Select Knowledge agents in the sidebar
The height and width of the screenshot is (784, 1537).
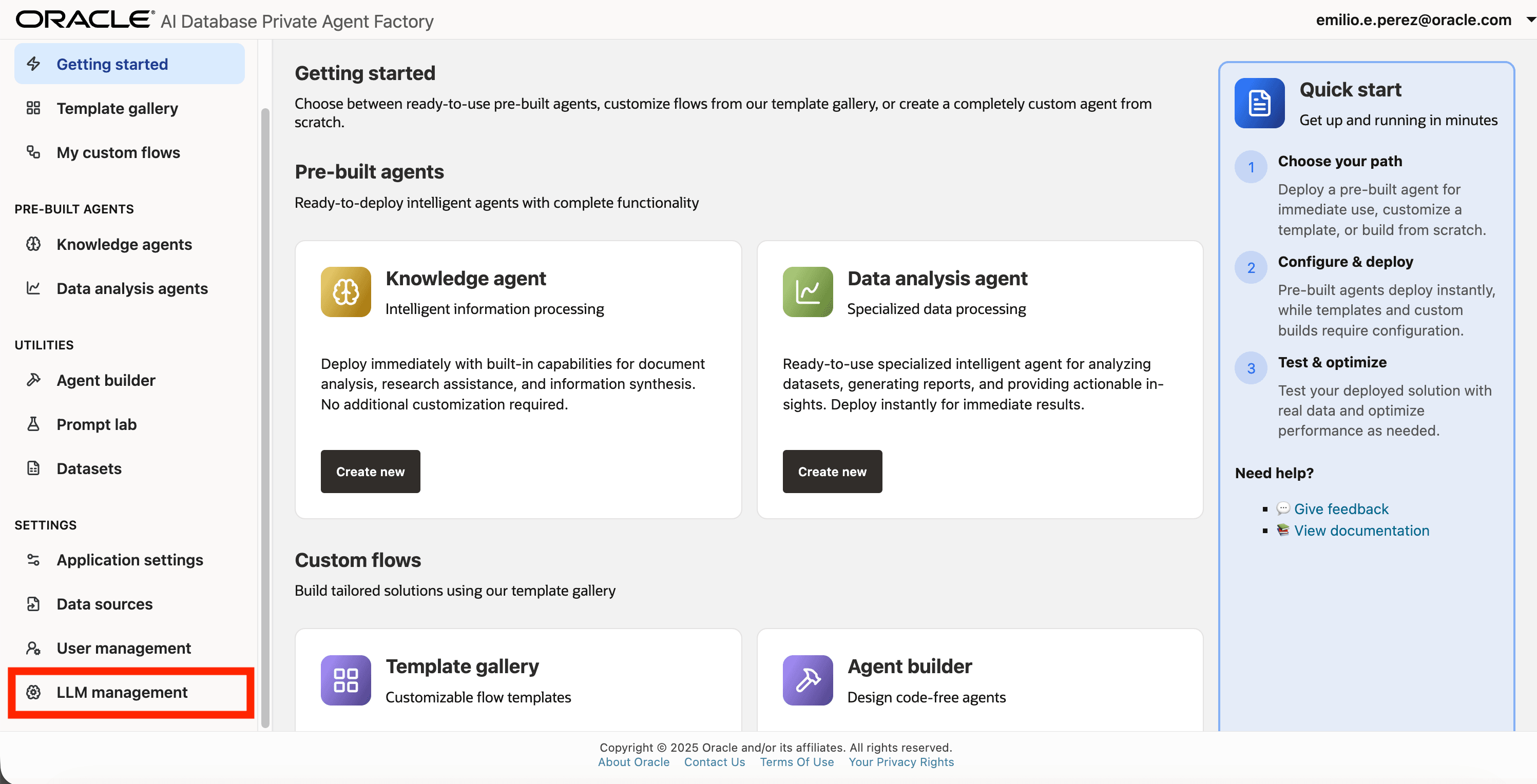point(124,244)
